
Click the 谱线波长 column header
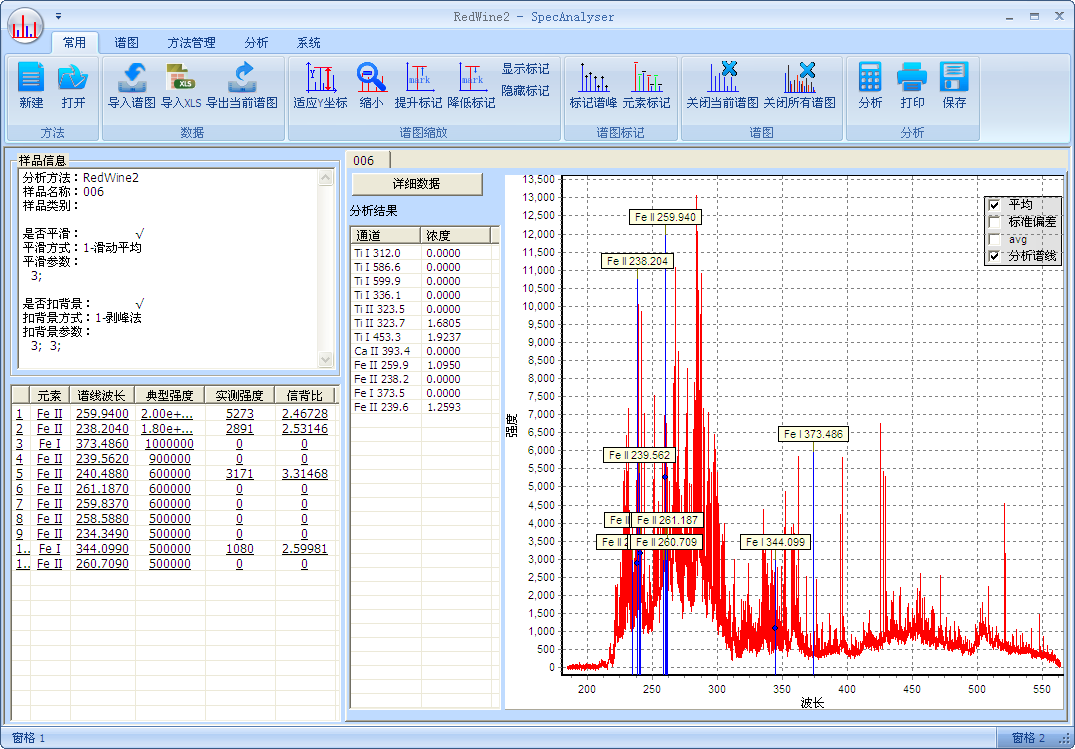pos(102,395)
